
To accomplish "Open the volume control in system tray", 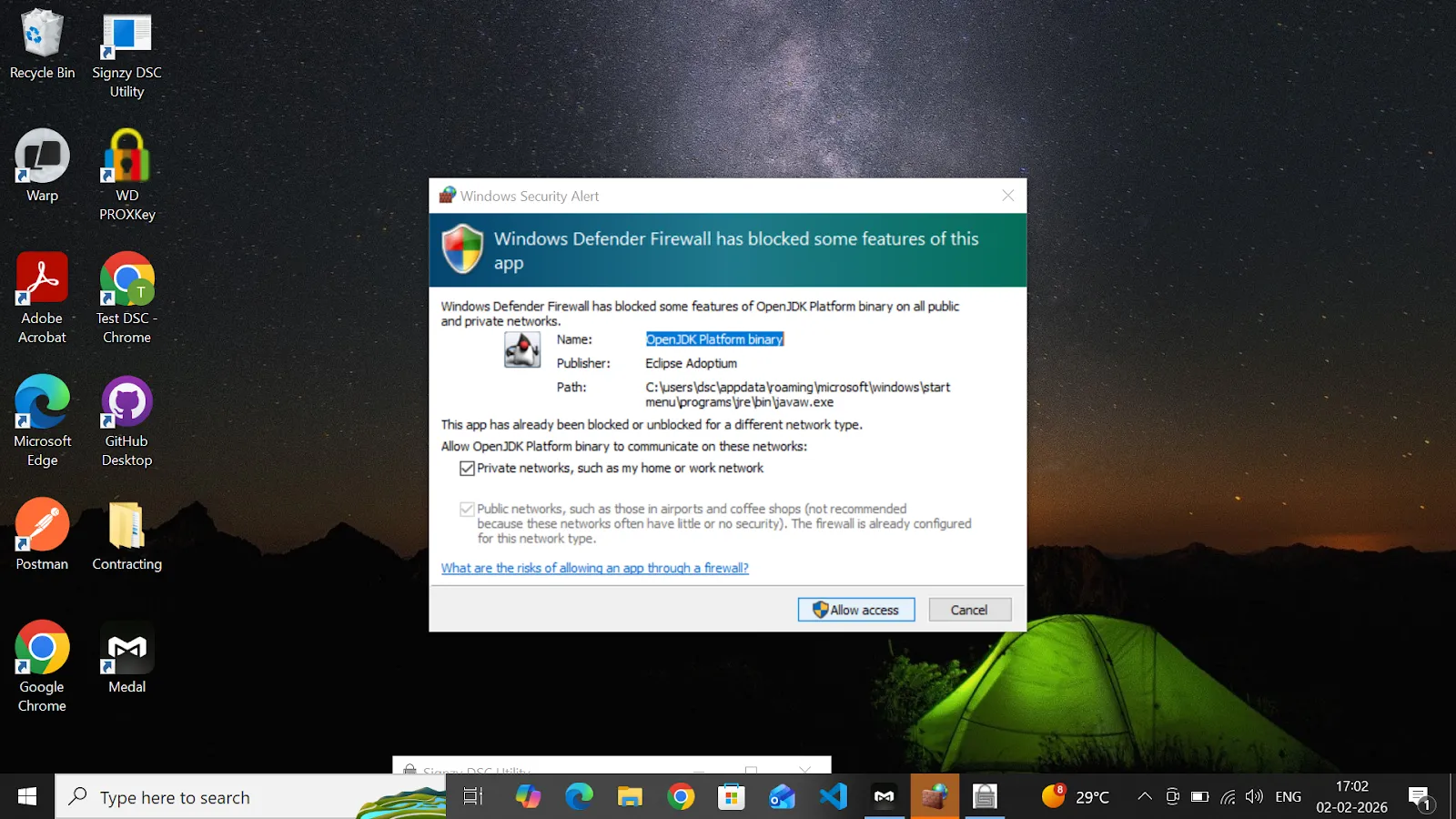I will click(x=1254, y=797).
